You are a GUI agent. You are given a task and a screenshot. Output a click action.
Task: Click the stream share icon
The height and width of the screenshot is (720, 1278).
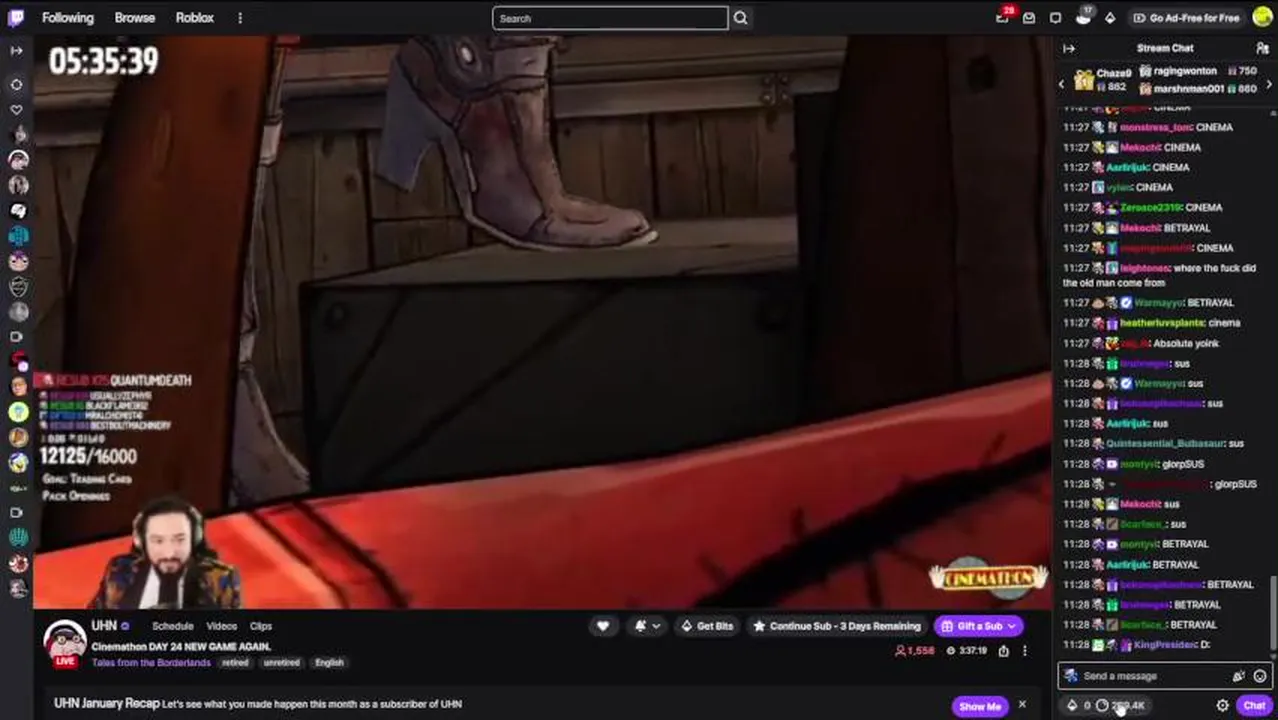(x=1003, y=650)
